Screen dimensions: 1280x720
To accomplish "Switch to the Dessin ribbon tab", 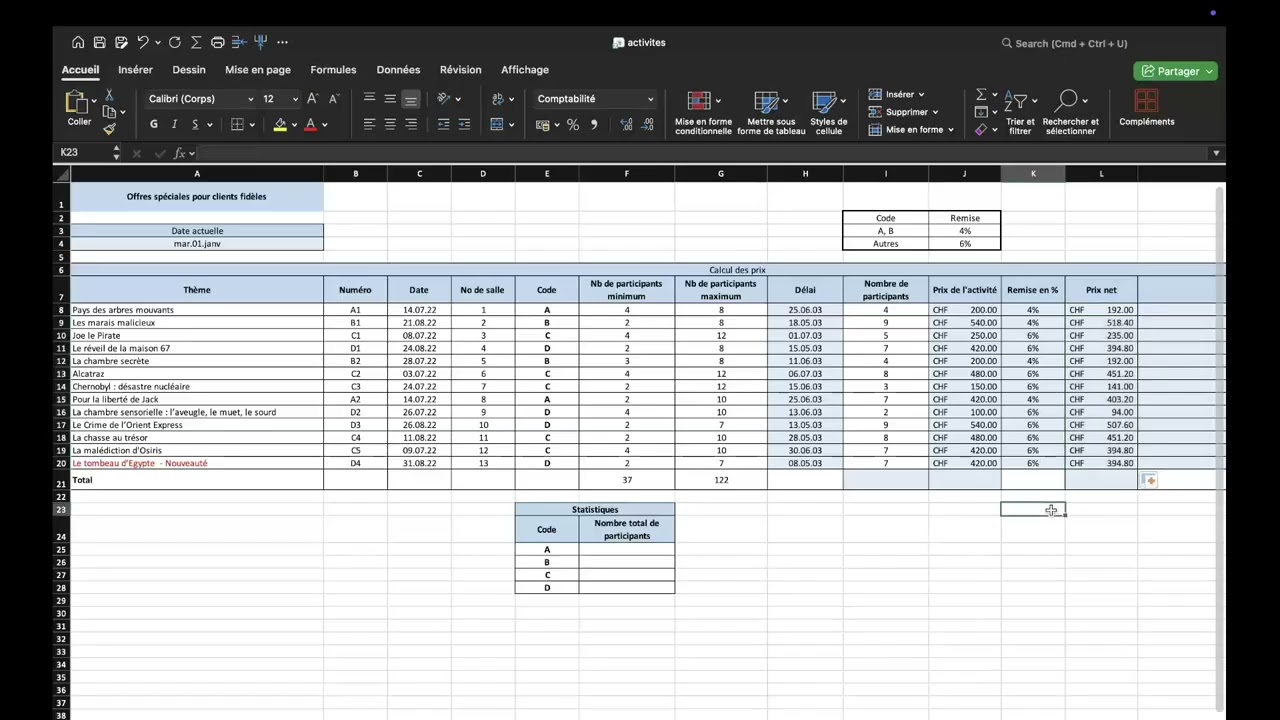I will (189, 70).
